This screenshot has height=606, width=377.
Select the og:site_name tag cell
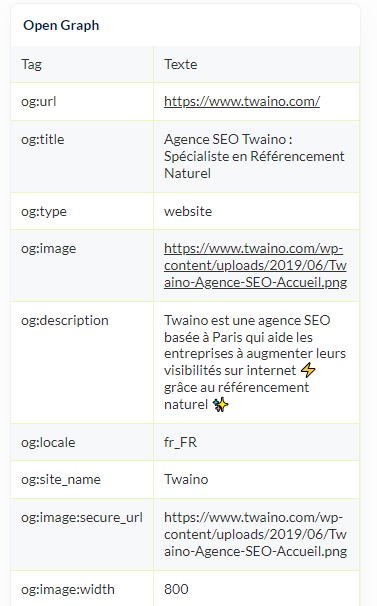[82, 480]
